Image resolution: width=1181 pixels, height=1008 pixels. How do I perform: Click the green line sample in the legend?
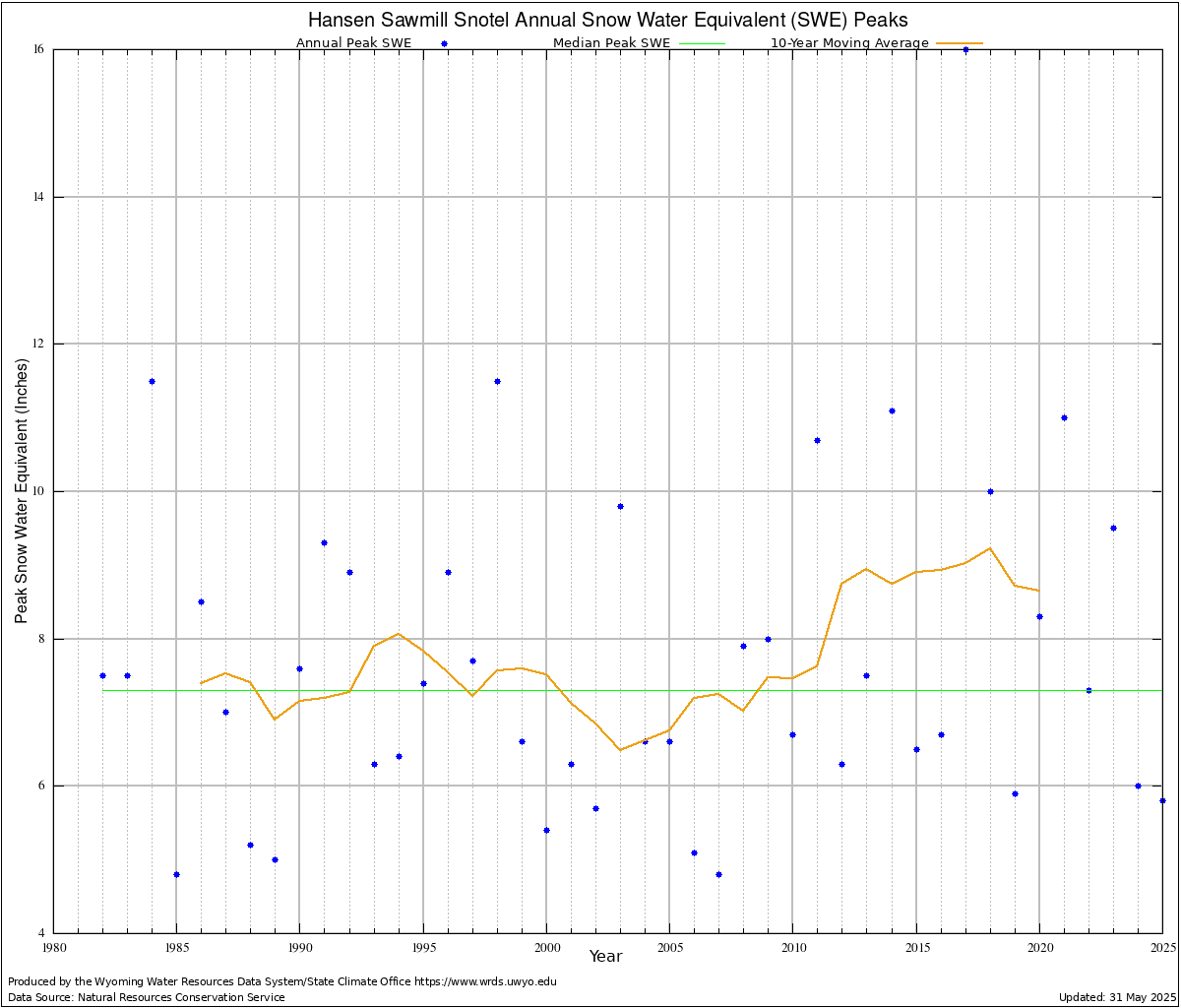pos(701,43)
